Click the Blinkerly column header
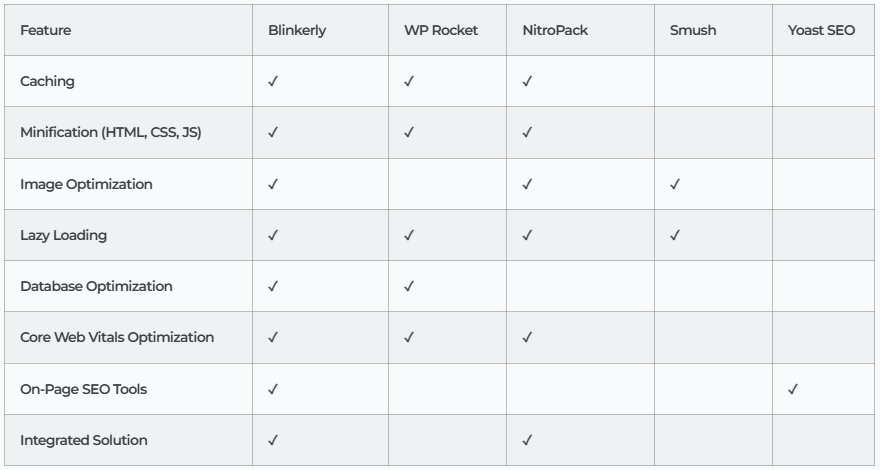This screenshot has height=470, width=880. (297, 31)
